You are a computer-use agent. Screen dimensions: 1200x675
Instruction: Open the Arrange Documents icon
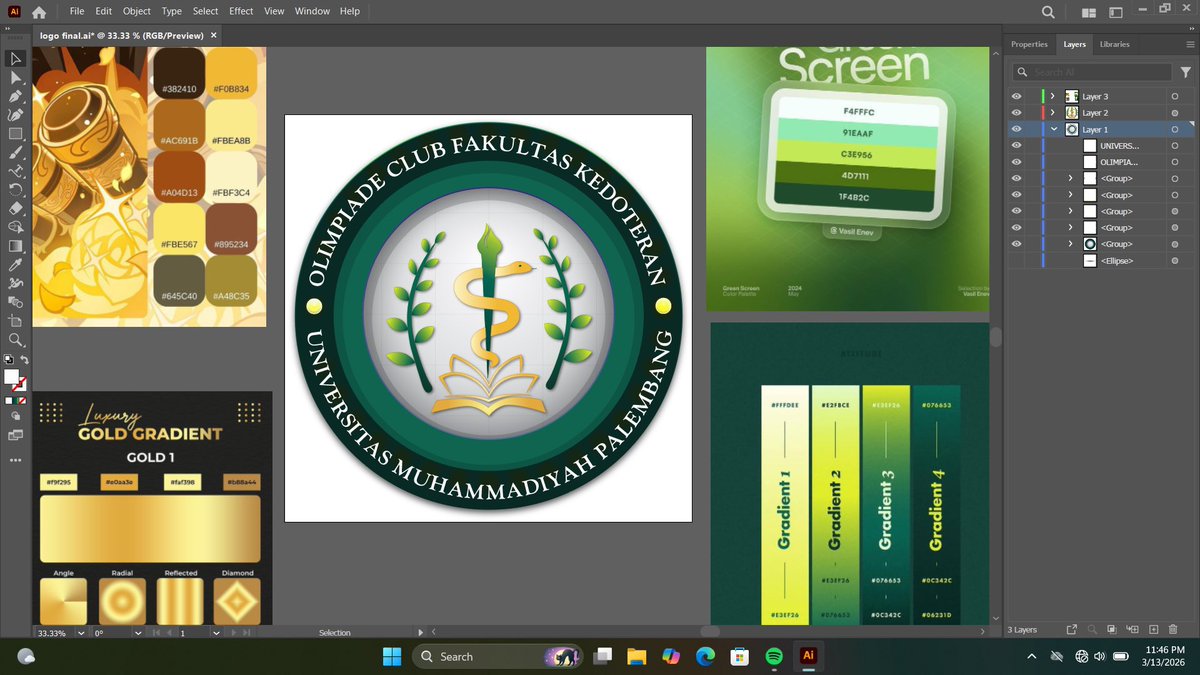tap(1088, 12)
